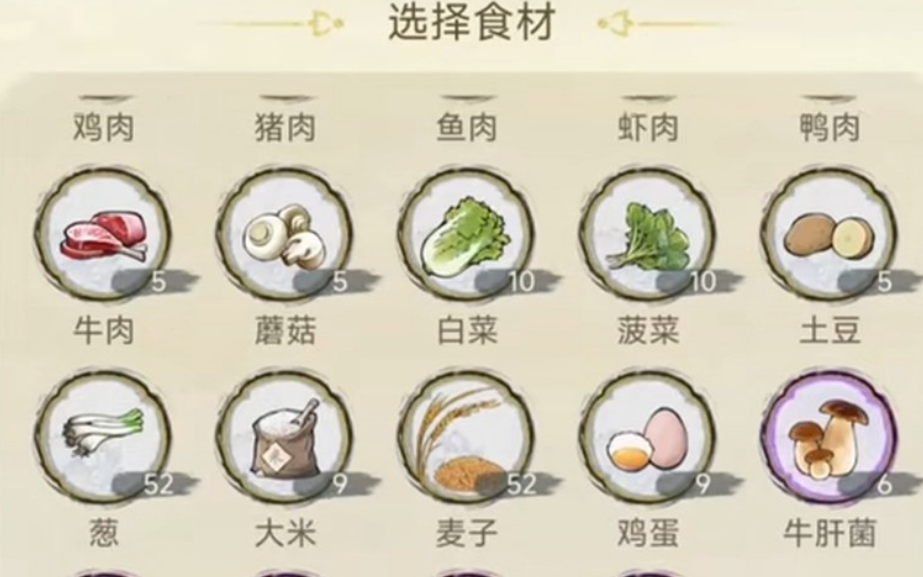Choose the 鸭肉 duck label
This screenshot has width=923, height=577.
tap(829, 127)
